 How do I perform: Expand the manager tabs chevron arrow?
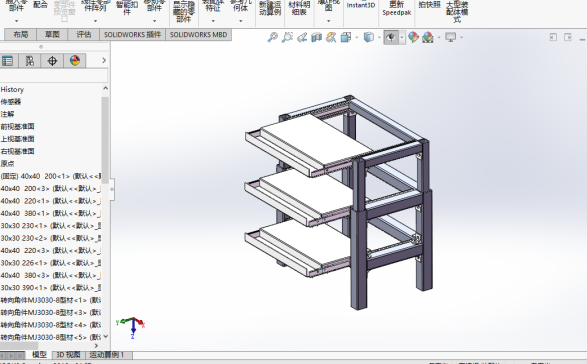pos(104,60)
